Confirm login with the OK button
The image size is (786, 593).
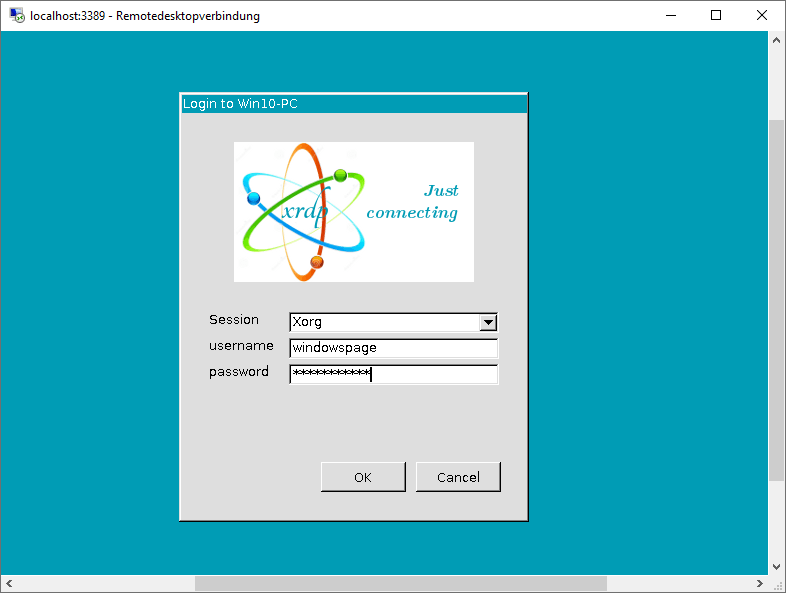coord(363,477)
